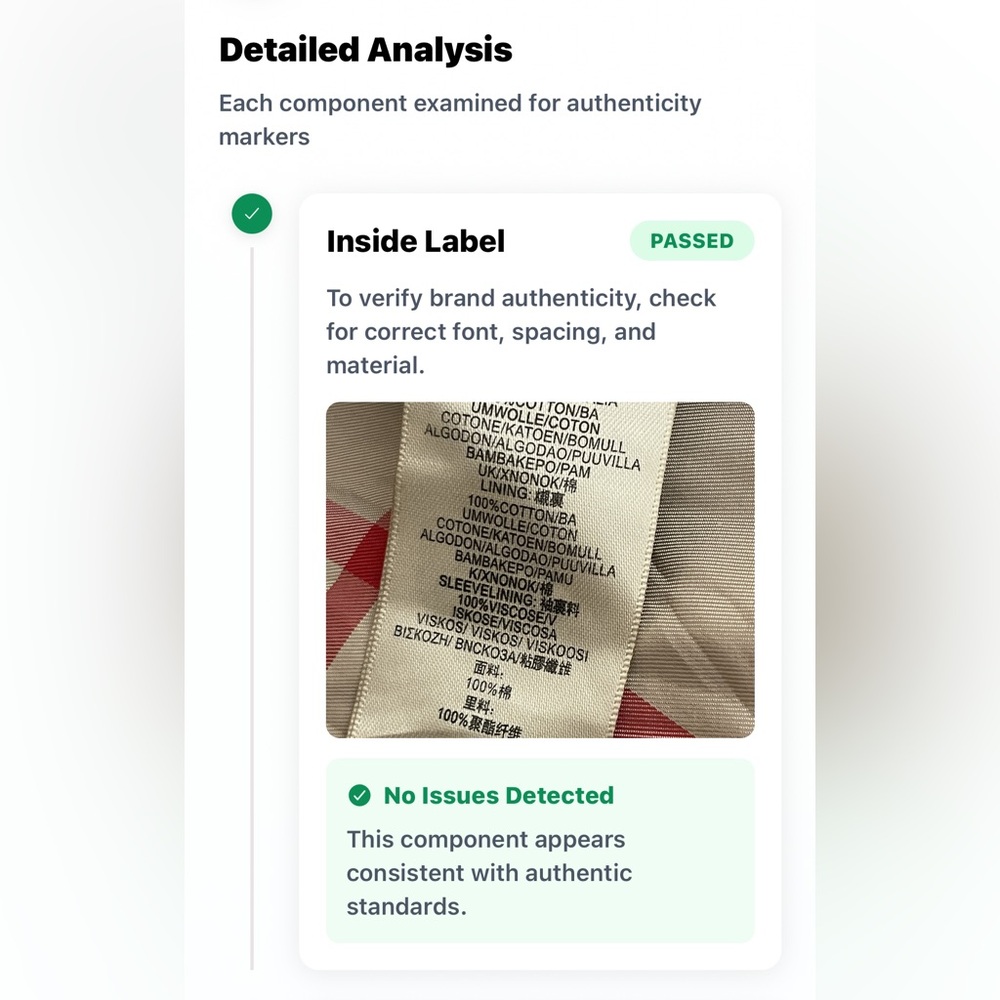Click the 100%棉 text on the label
This screenshot has width=1000, height=1000.
[x=487, y=688]
